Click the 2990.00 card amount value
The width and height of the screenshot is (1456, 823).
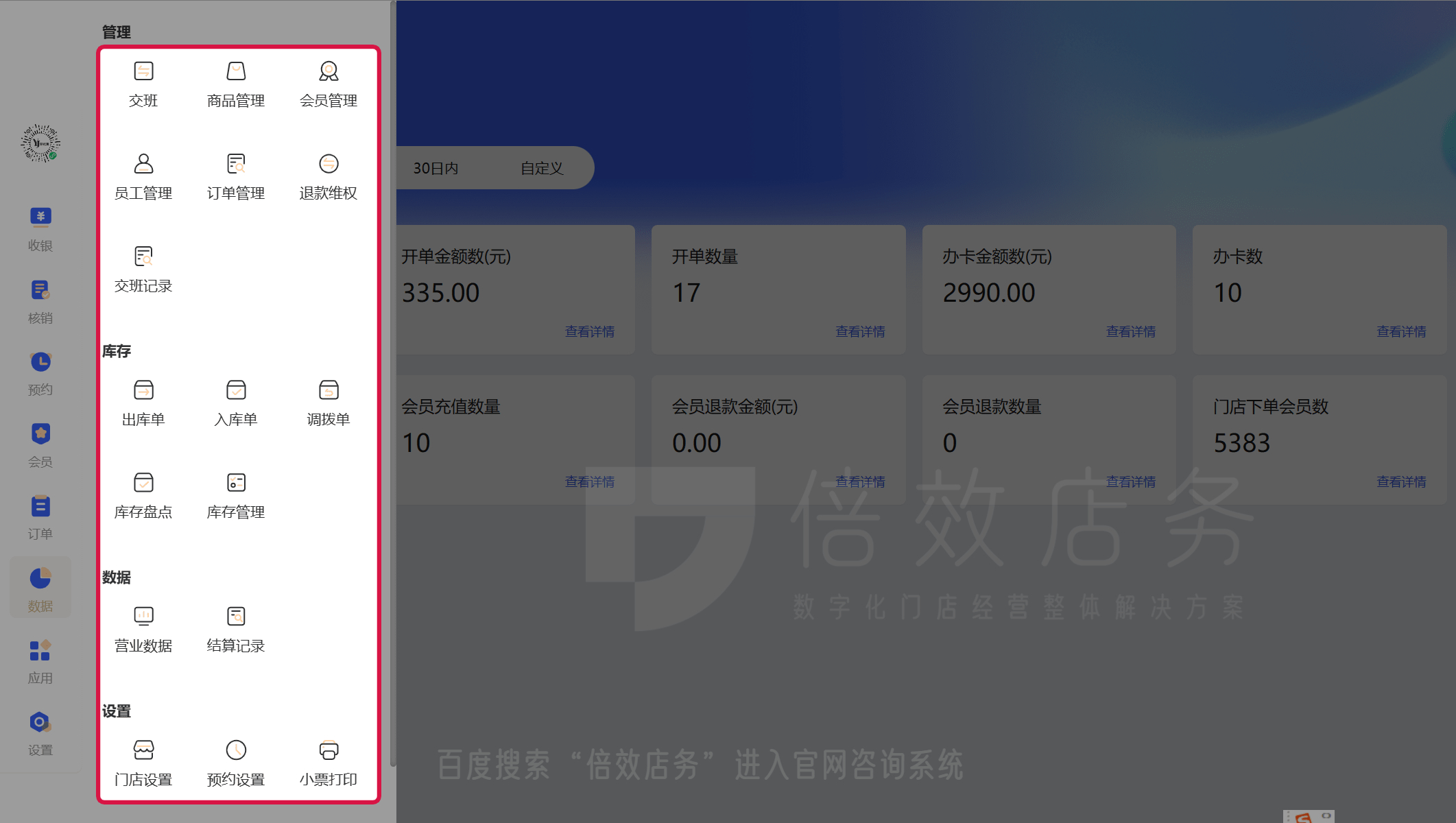point(989,293)
